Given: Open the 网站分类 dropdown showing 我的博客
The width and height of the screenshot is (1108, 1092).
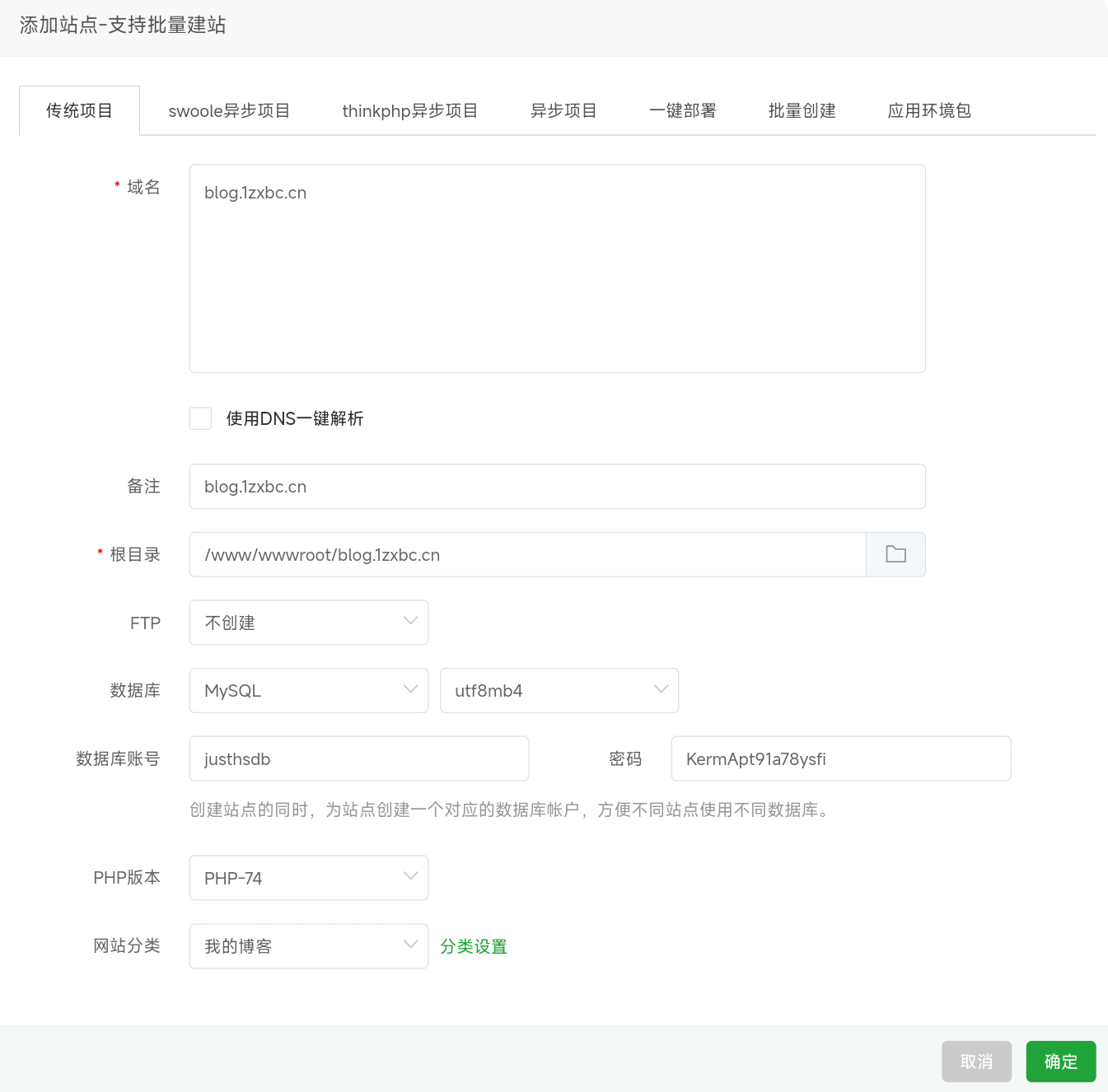Looking at the screenshot, I should [308, 946].
